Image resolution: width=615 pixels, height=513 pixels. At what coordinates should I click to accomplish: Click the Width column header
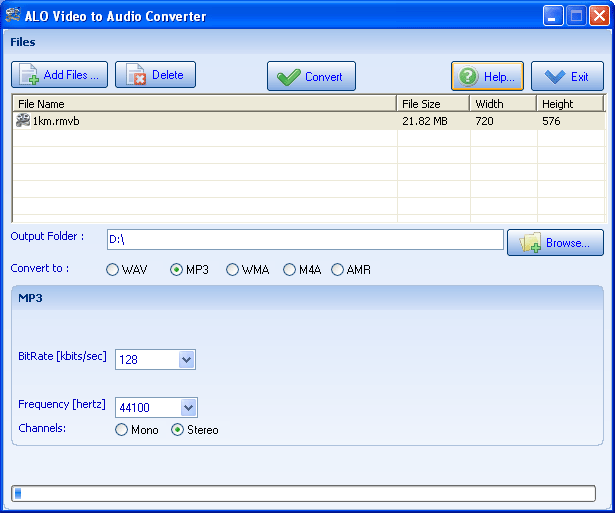[503, 104]
